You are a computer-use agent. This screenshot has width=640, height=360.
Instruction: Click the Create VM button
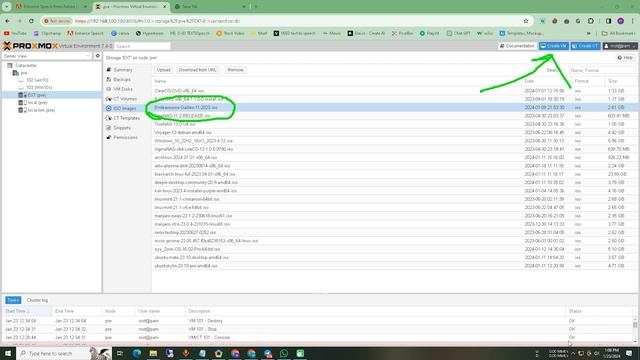click(x=553, y=46)
